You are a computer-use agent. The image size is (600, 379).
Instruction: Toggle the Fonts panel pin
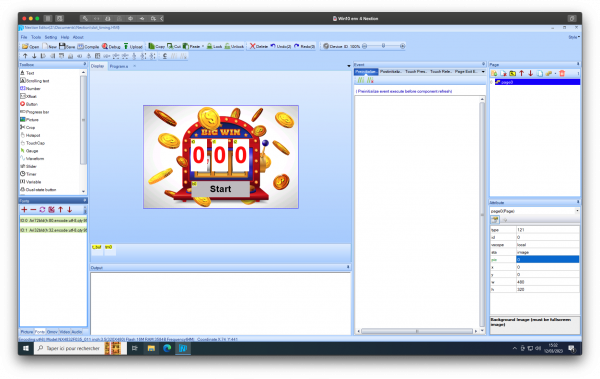tap(85, 200)
